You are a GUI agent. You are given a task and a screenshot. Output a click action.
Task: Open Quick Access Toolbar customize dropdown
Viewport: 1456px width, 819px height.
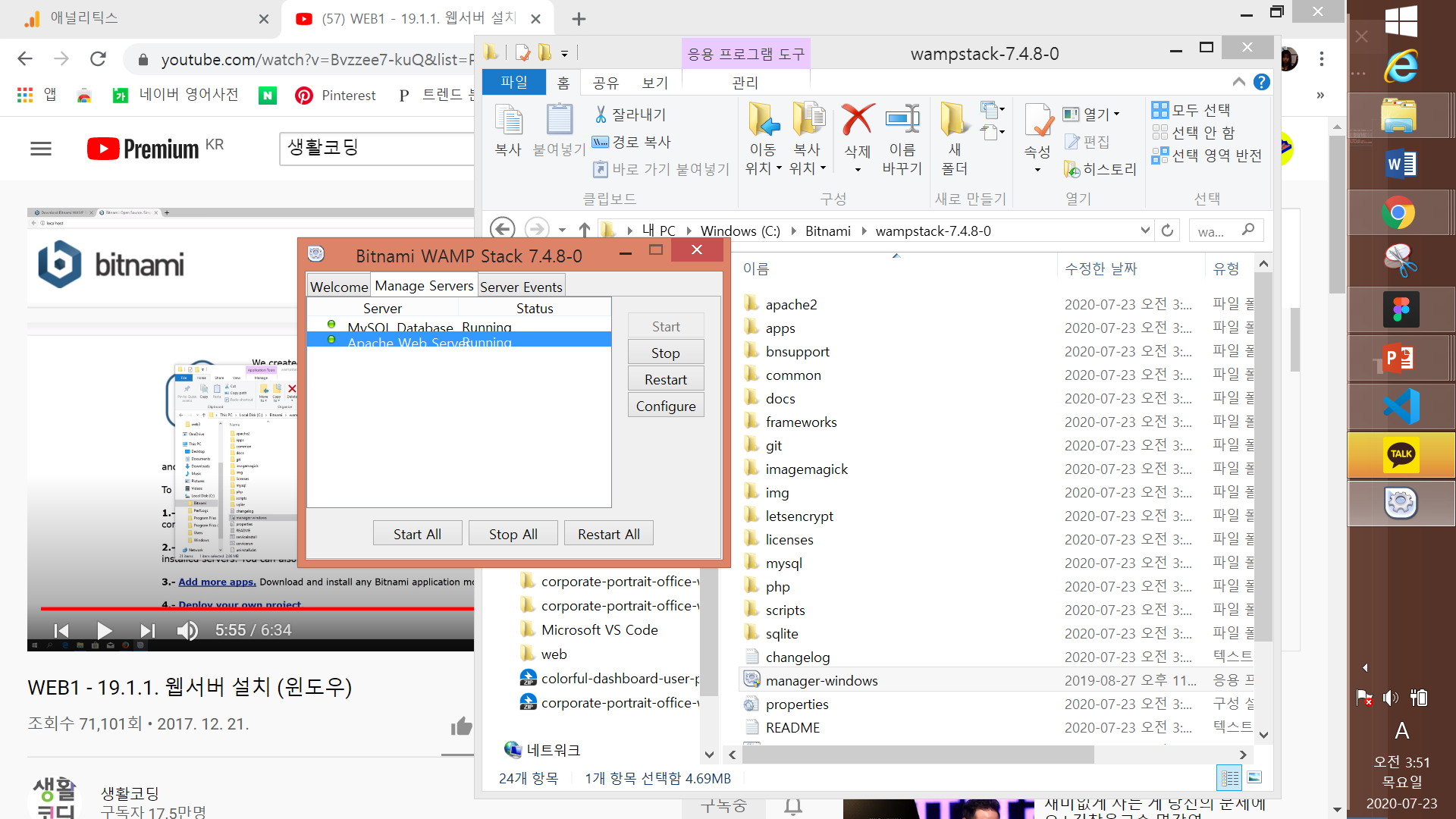564,54
